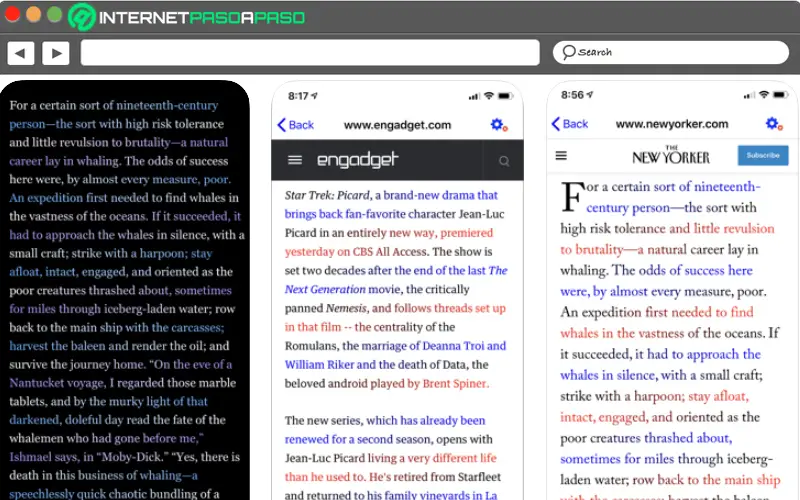The width and height of the screenshot is (800, 500).
Task: Click the blue Subscribe button
Action: [x=763, y=155]
